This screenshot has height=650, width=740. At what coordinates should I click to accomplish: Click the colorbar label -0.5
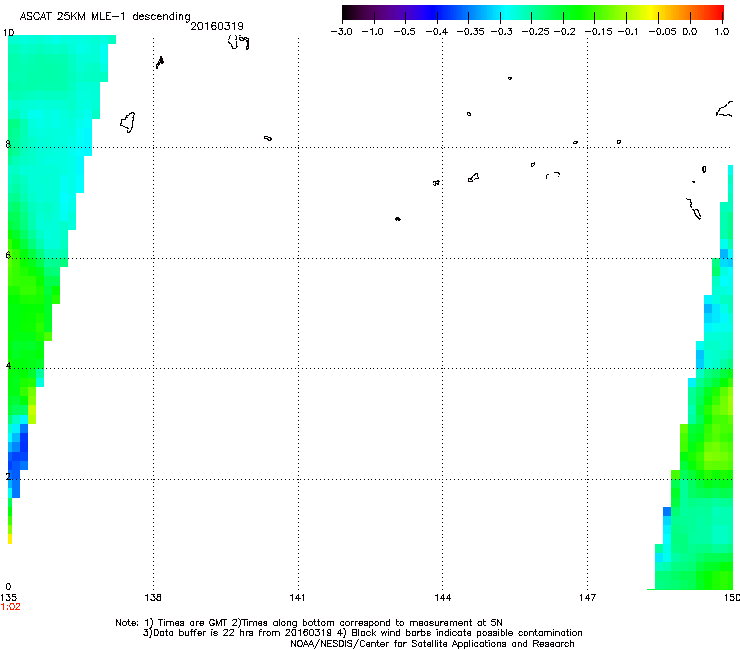click(404, 32)
